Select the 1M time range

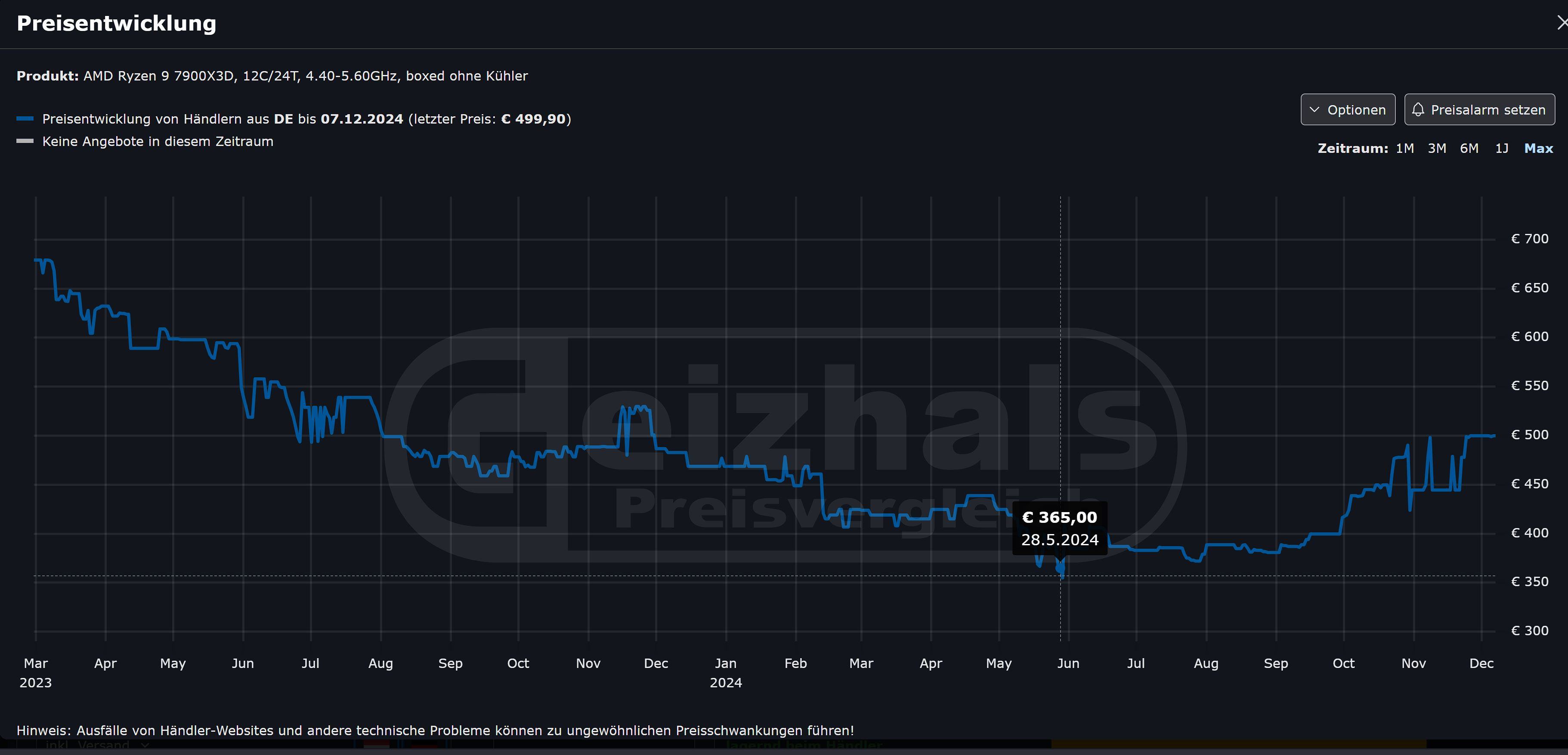tap(1404, 149)
